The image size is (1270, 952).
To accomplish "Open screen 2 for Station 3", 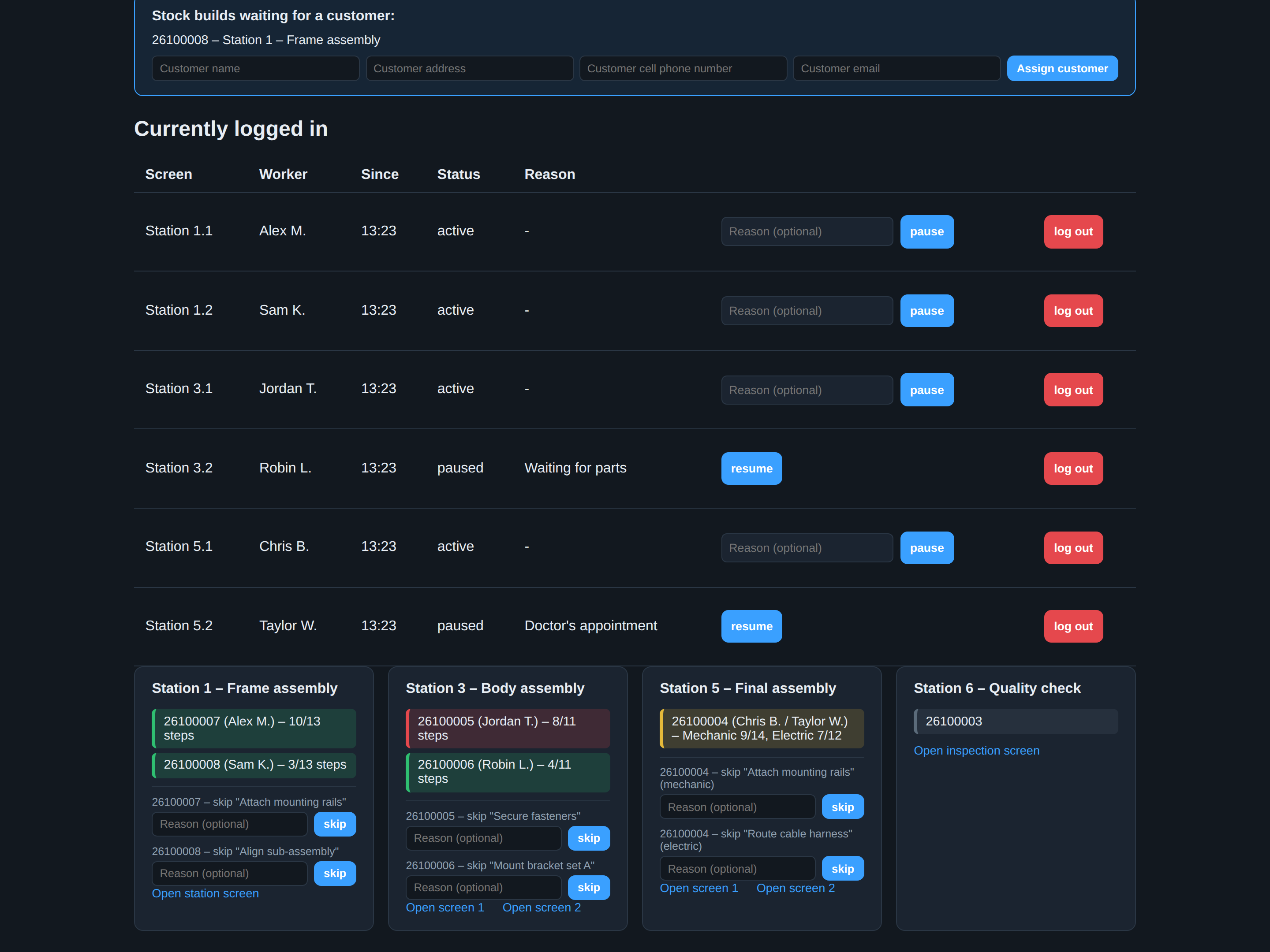I will pyautogui.click(x=542, y=908).
